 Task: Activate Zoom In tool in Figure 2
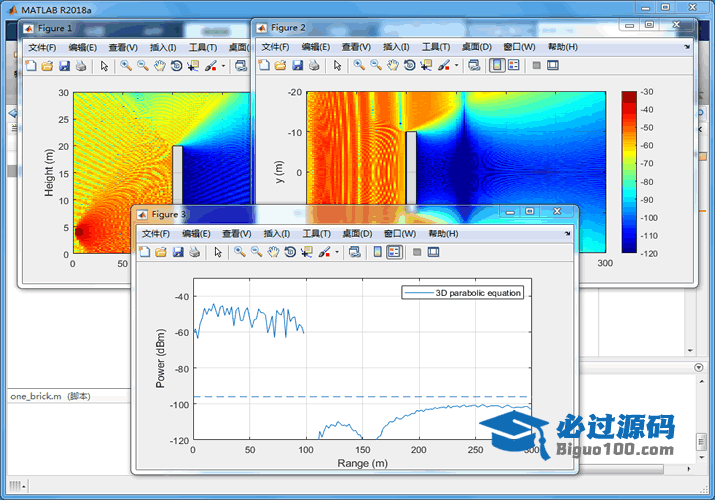(x=359, y=65)
